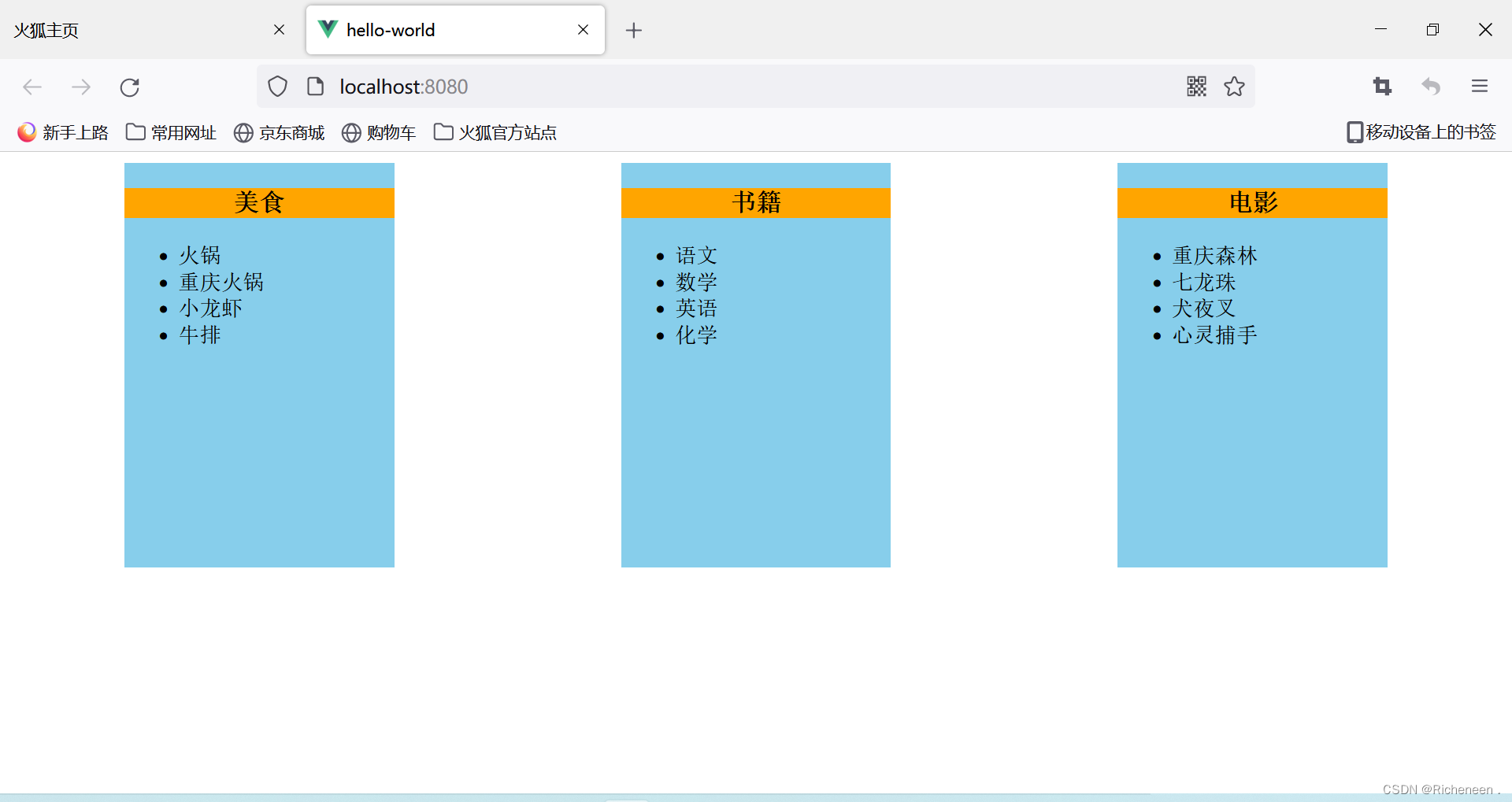Click the 小龙虾 list item

(211, 309)
